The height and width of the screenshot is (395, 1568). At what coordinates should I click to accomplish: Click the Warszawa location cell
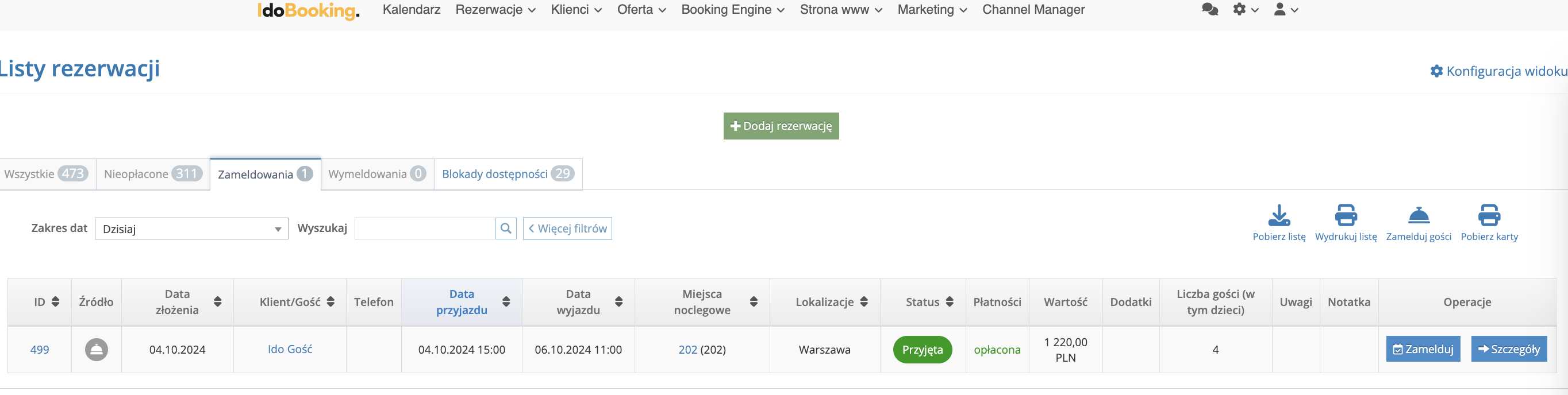pos(824,350)
